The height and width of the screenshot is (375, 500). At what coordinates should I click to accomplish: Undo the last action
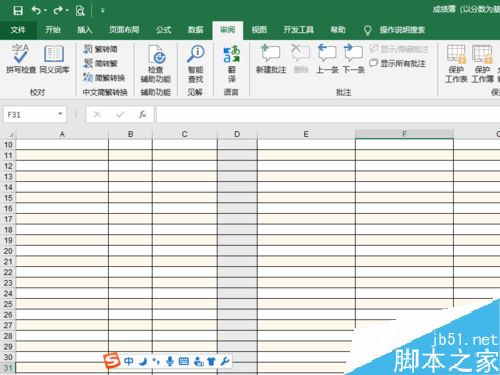(x=36, y=10)
